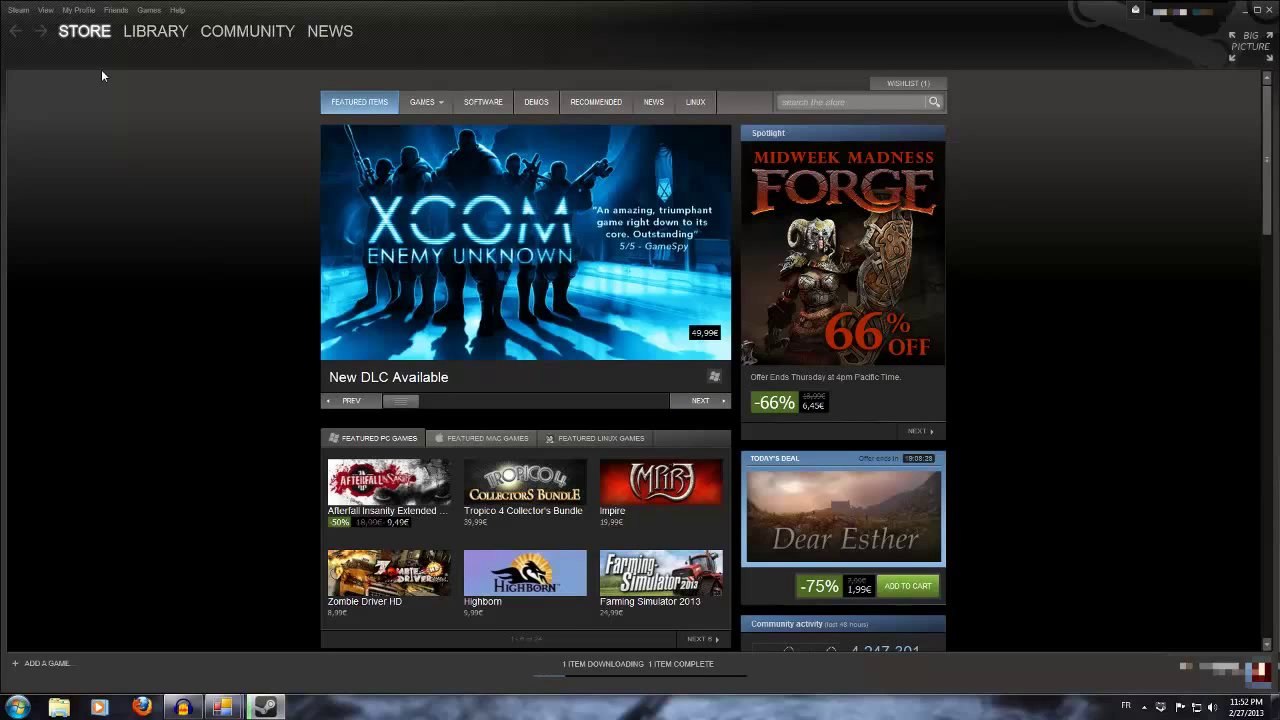This screenshot has height=720, width=1280.
Task: Click the download progress bar at the bottom
Action: point(640,676)
